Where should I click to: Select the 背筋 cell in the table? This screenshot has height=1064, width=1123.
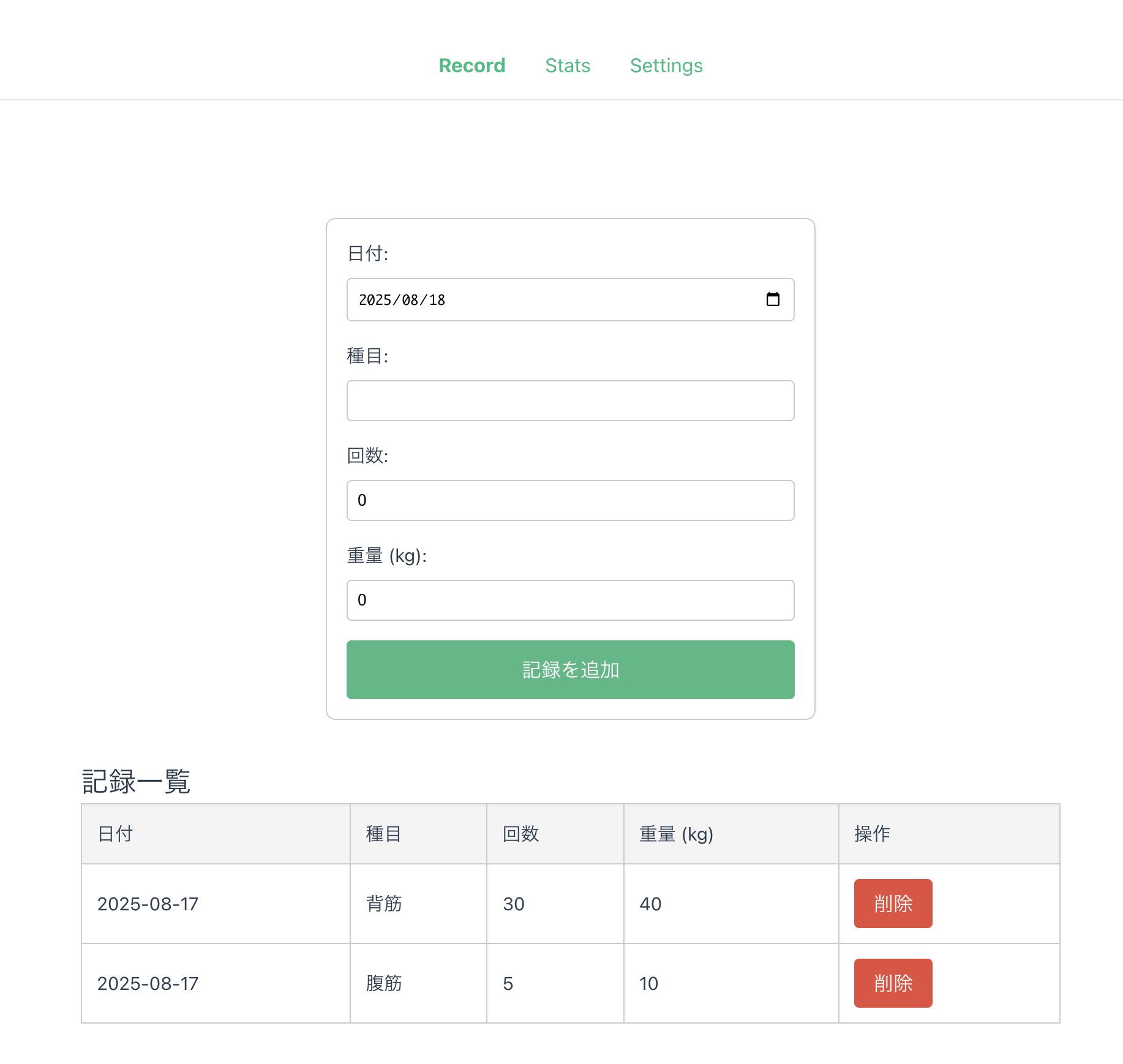[384, 904]
